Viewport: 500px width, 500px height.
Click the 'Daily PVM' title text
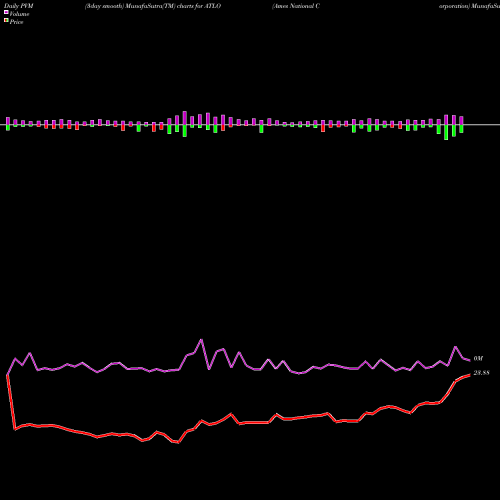(19, 6)
